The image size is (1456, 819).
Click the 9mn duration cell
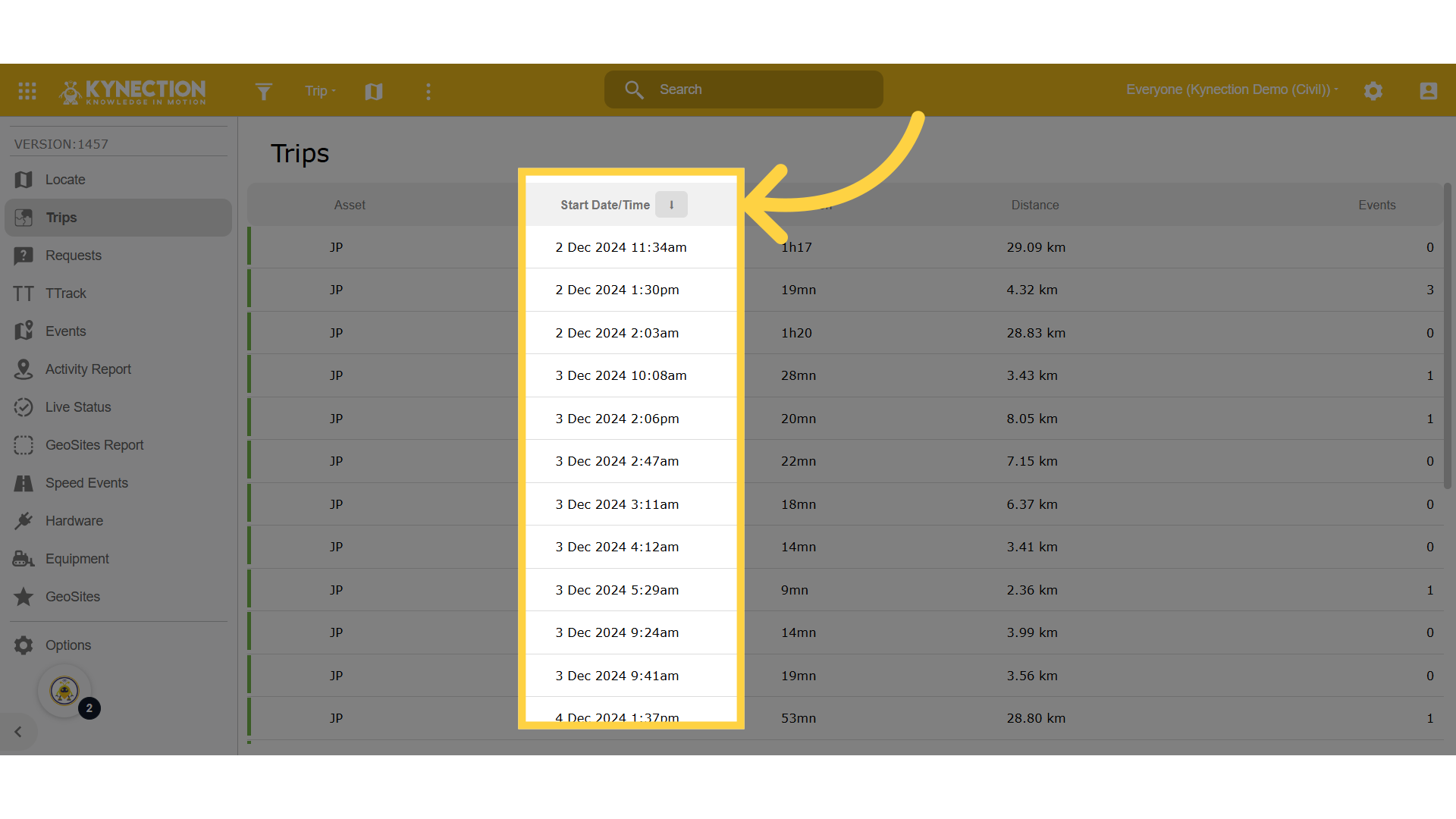pyautogui.click(x=795, y=590)
